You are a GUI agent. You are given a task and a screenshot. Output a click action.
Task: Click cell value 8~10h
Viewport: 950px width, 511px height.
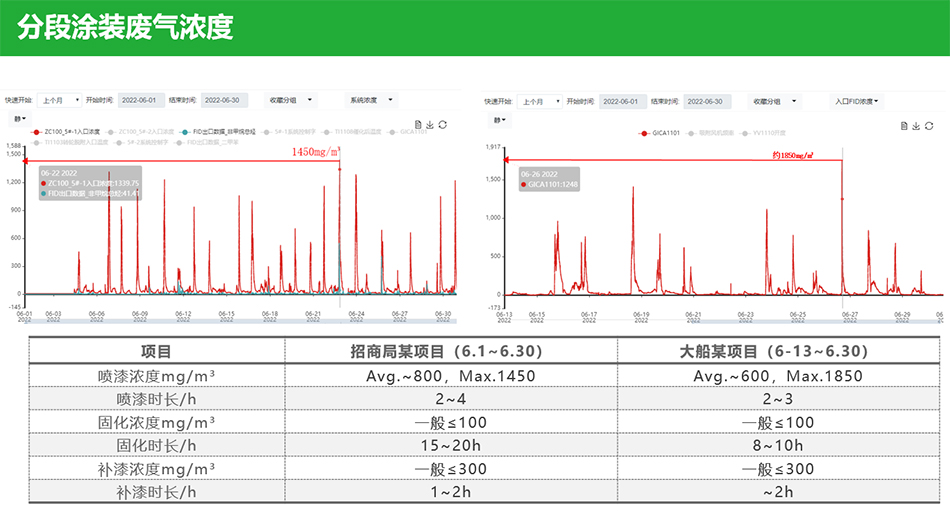[778, 446]
